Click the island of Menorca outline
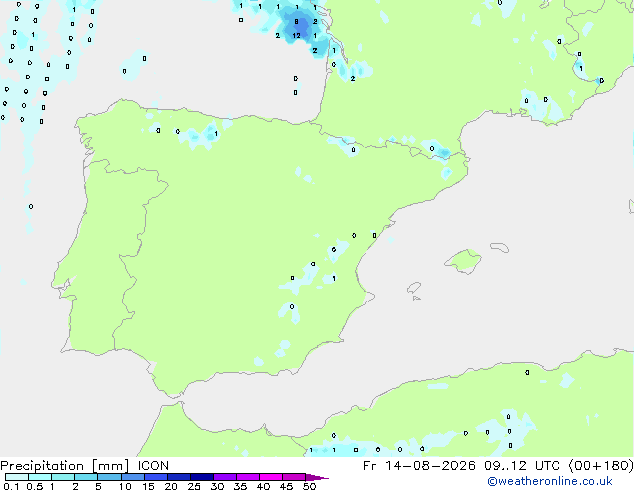 click(500, 247)
